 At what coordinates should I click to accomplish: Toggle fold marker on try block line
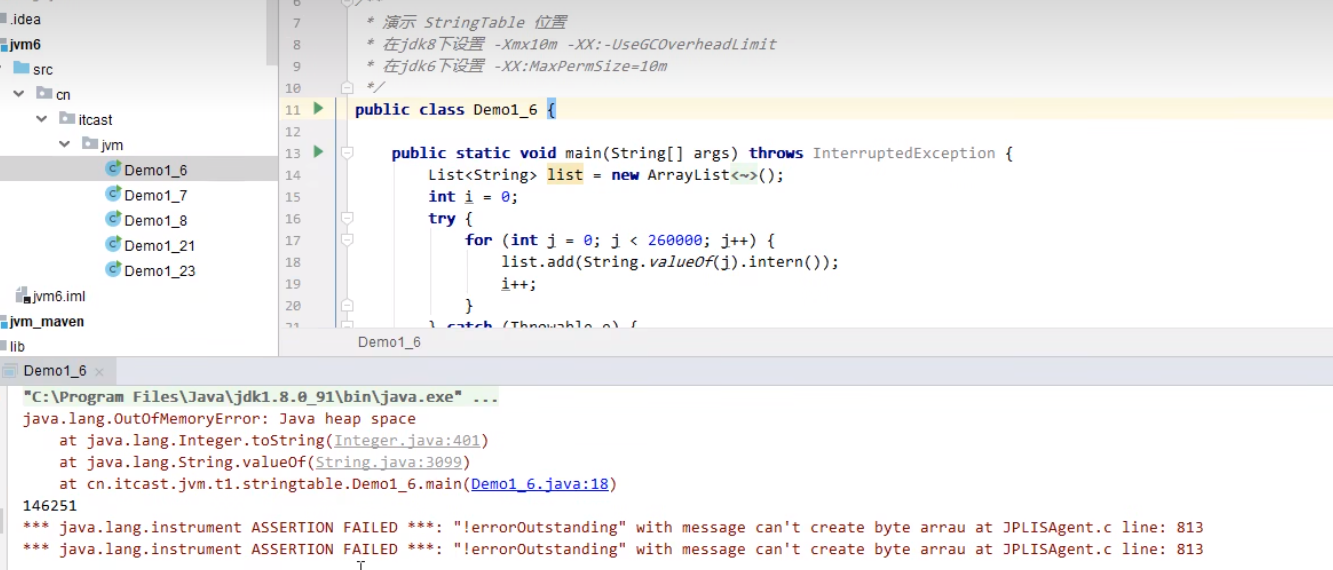click(347, 218)
